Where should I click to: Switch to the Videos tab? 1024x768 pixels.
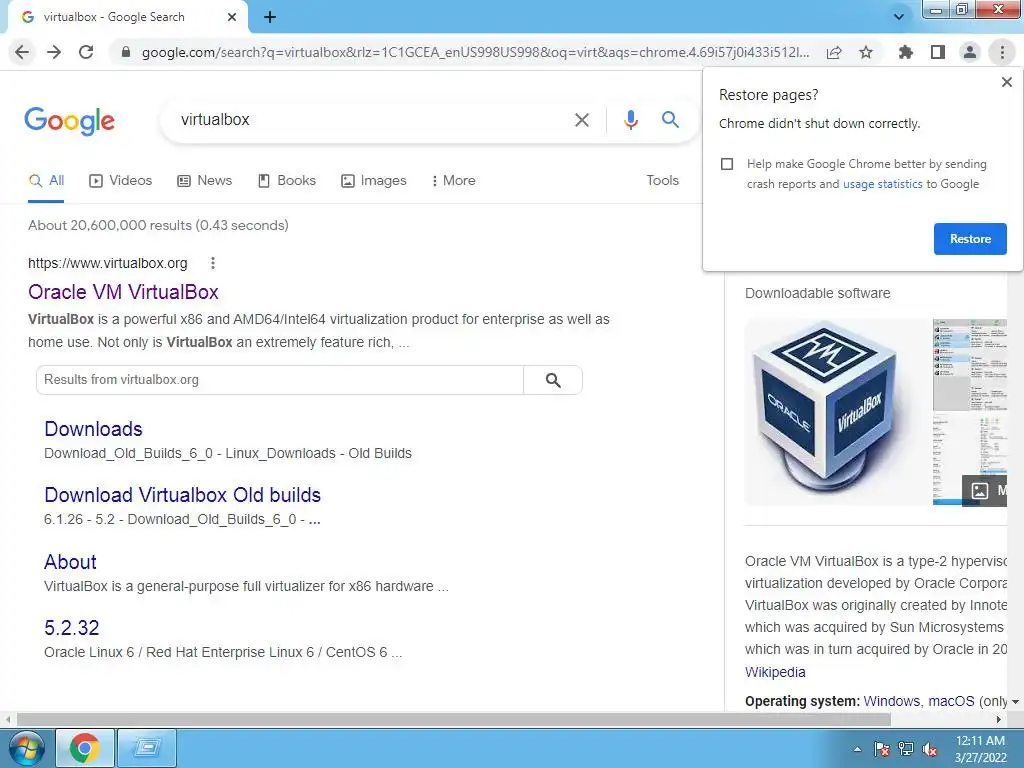[121, 181]
